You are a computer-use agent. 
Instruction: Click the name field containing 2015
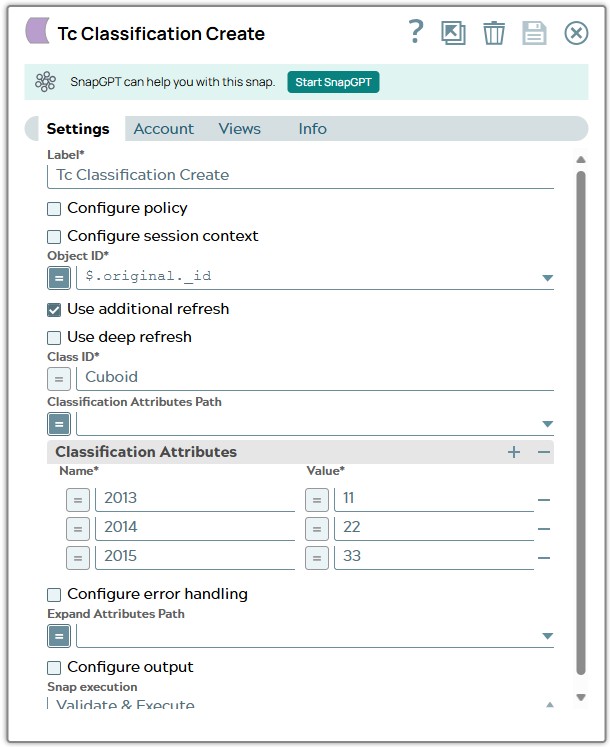click(x=195, y=557)
